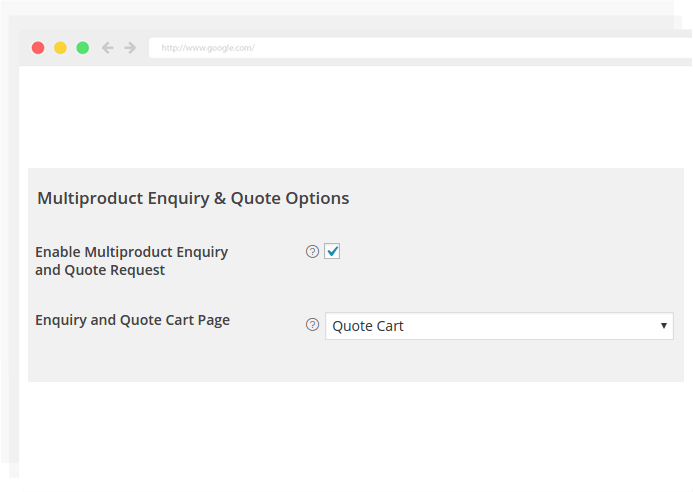This screenshot has width=693, height=492.
Task: Click 'and Quote Request' label line
Action: pyautogui.click(x=100, y=270)
